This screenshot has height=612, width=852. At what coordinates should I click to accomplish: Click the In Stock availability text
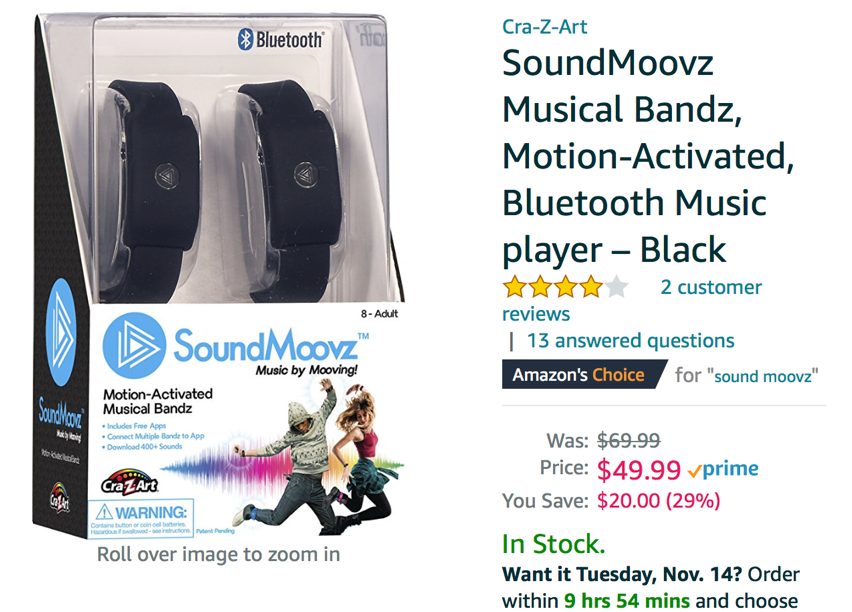pyautogui.click(x=553, y=545)
